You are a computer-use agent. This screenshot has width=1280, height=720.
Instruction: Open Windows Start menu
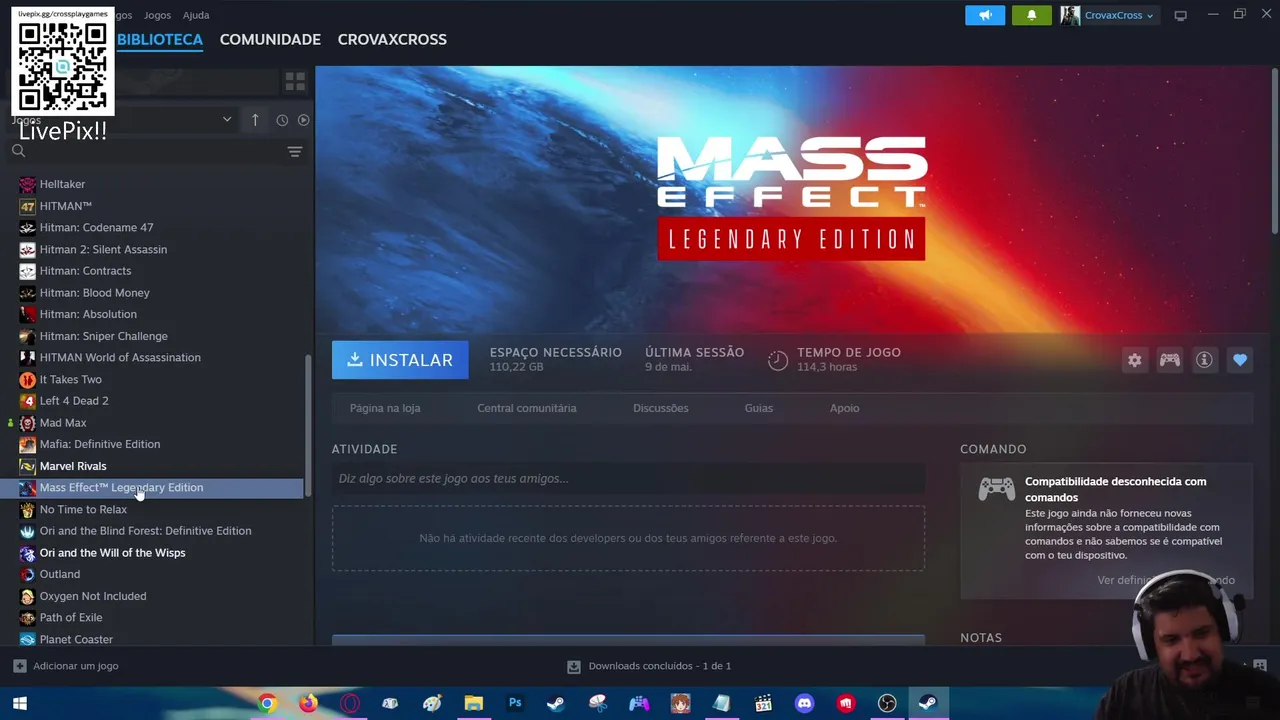pos(19,704)
